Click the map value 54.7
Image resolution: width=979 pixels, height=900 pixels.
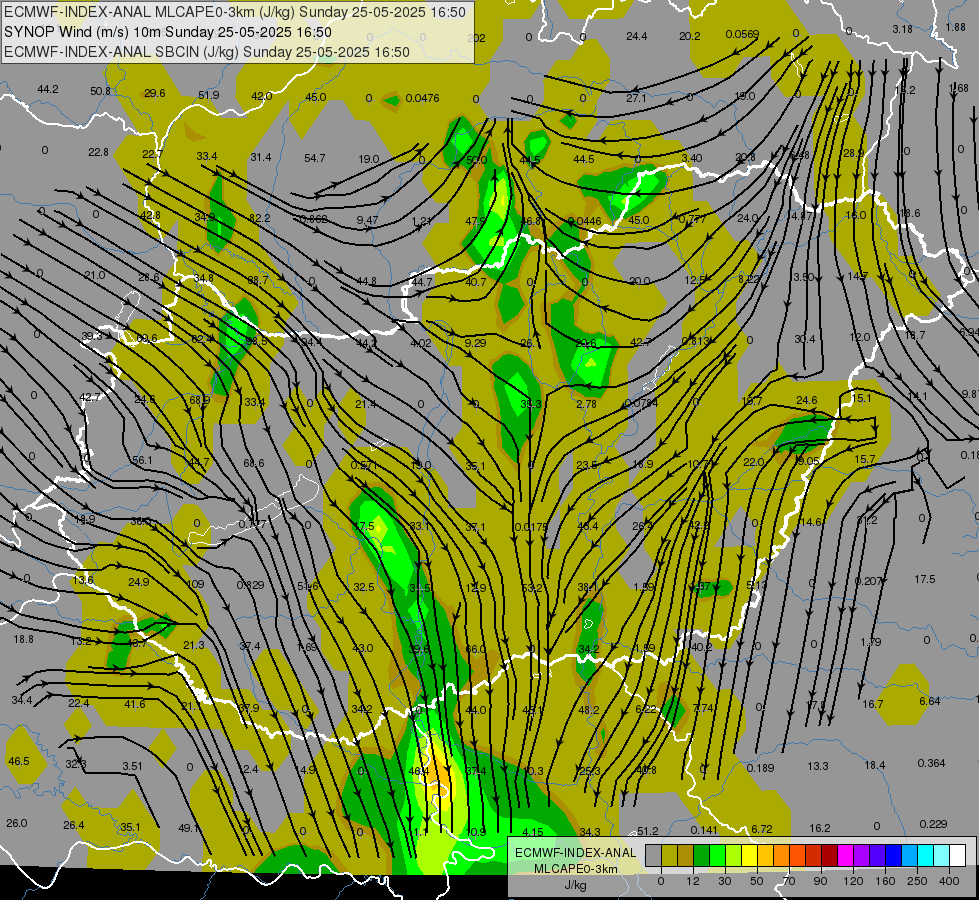click(x=315, y=158)
